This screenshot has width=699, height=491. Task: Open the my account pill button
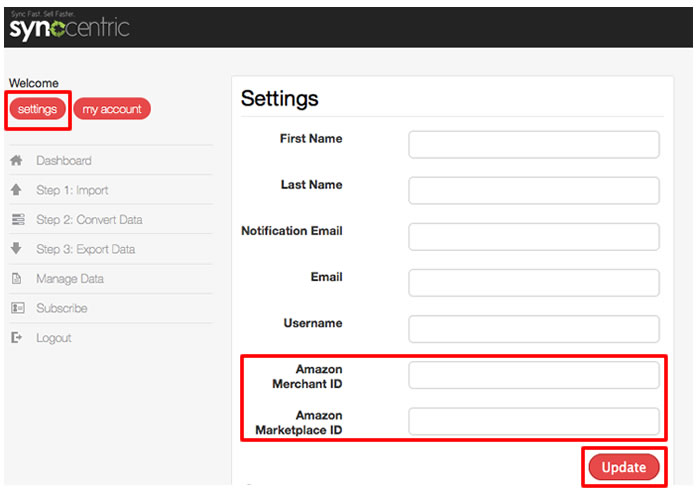pyautogui.click(x=112, y=109)
